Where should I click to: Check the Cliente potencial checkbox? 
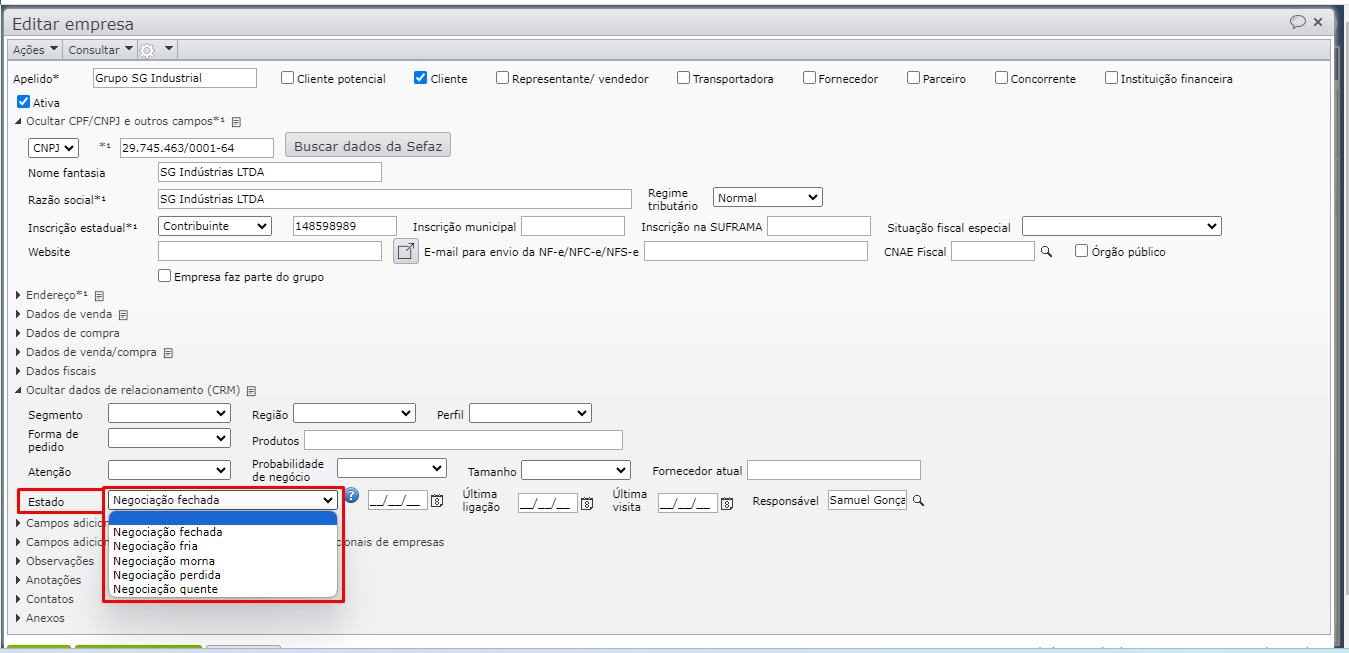288,77
